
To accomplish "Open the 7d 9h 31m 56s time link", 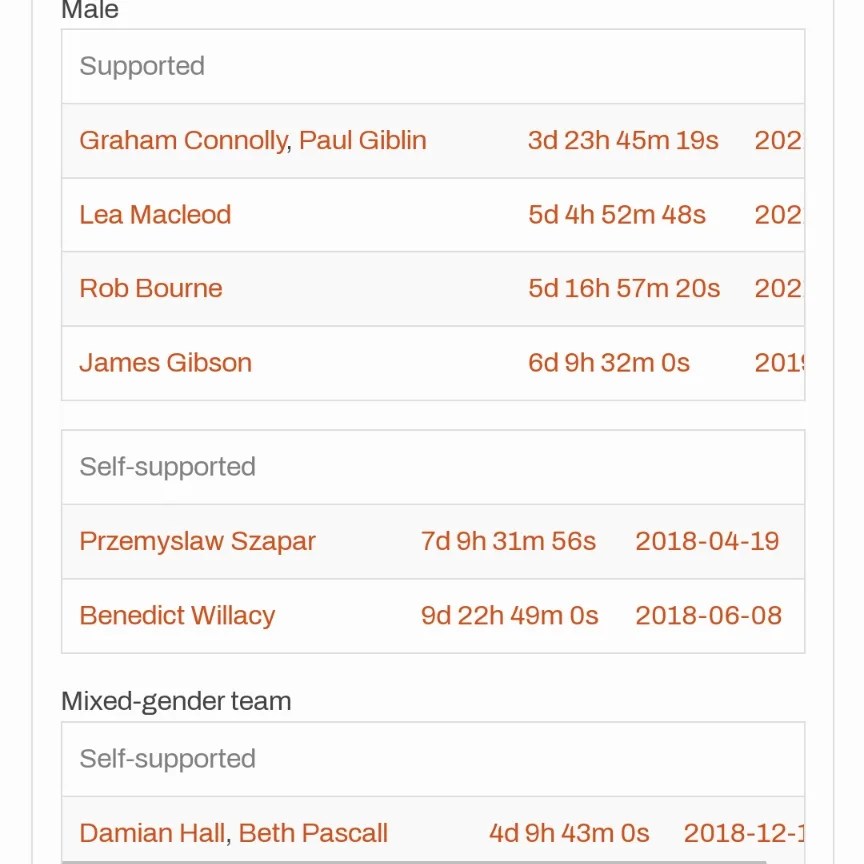I will 508,542.
